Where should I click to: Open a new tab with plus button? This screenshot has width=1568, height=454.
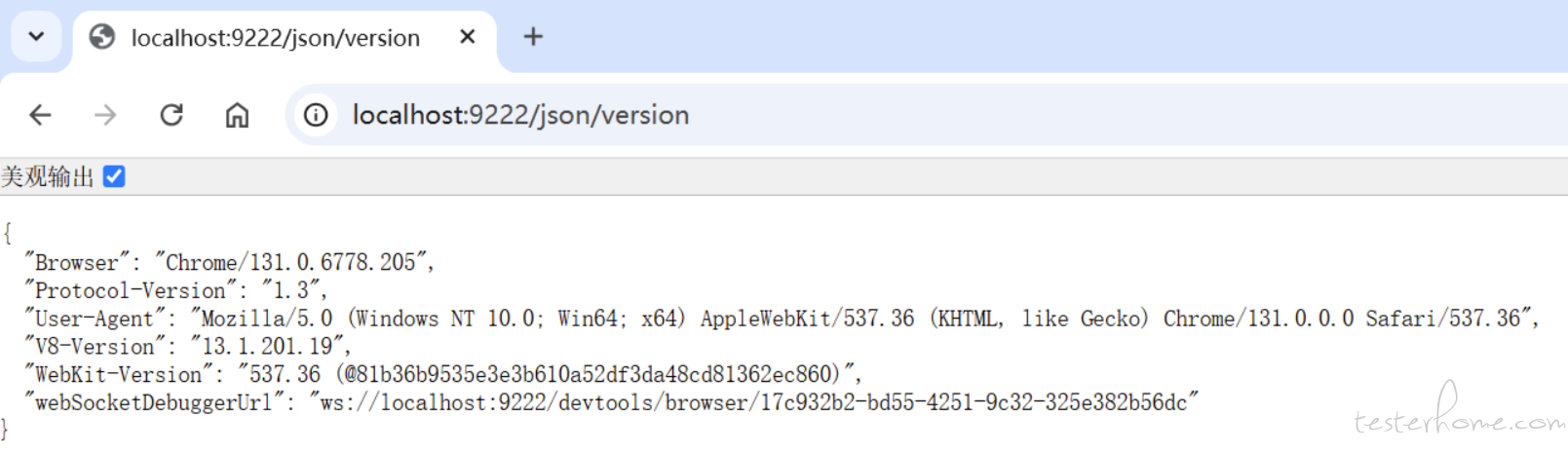point(533,37)
